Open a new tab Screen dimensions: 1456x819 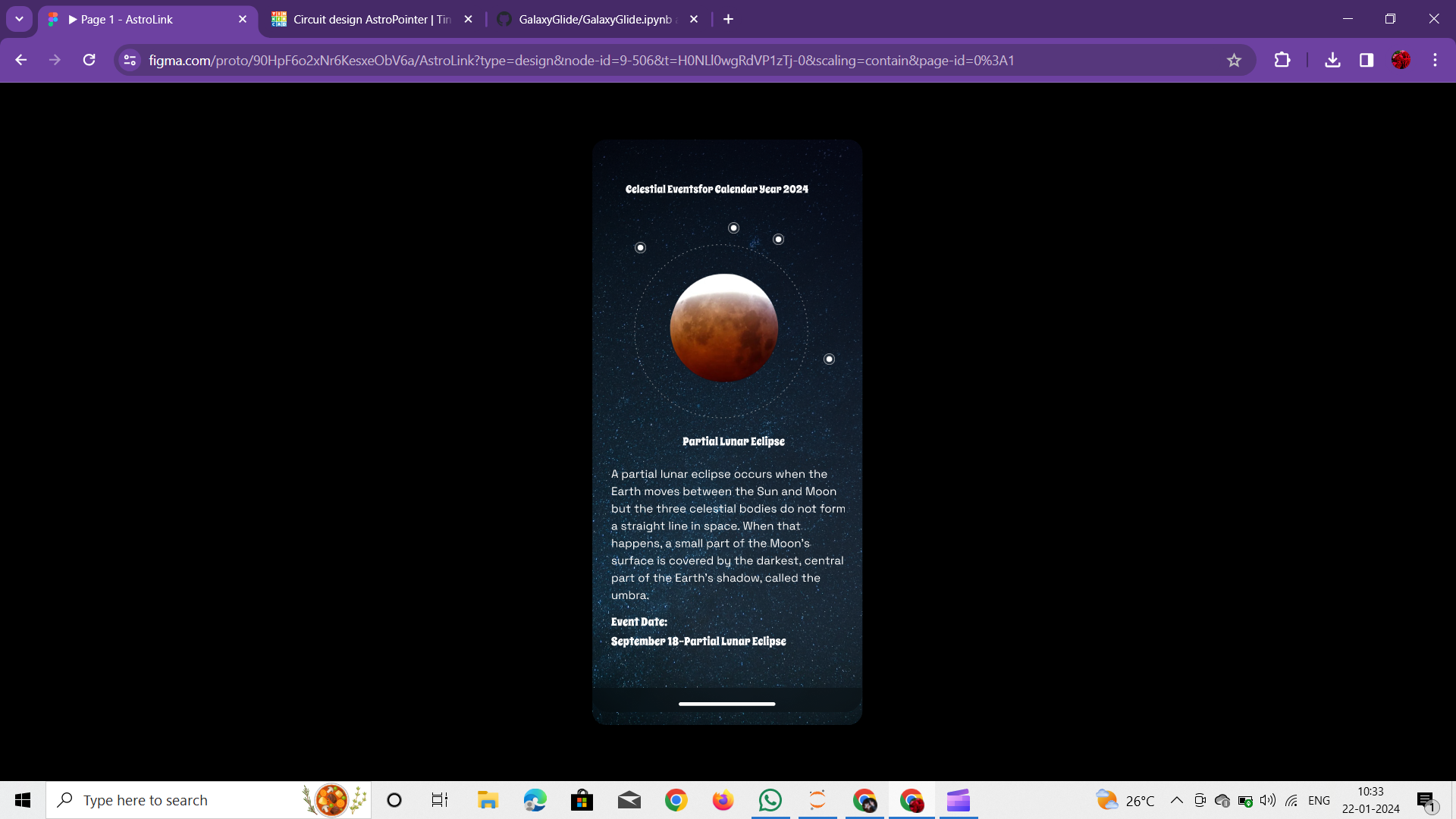click(x=728, y=19)
